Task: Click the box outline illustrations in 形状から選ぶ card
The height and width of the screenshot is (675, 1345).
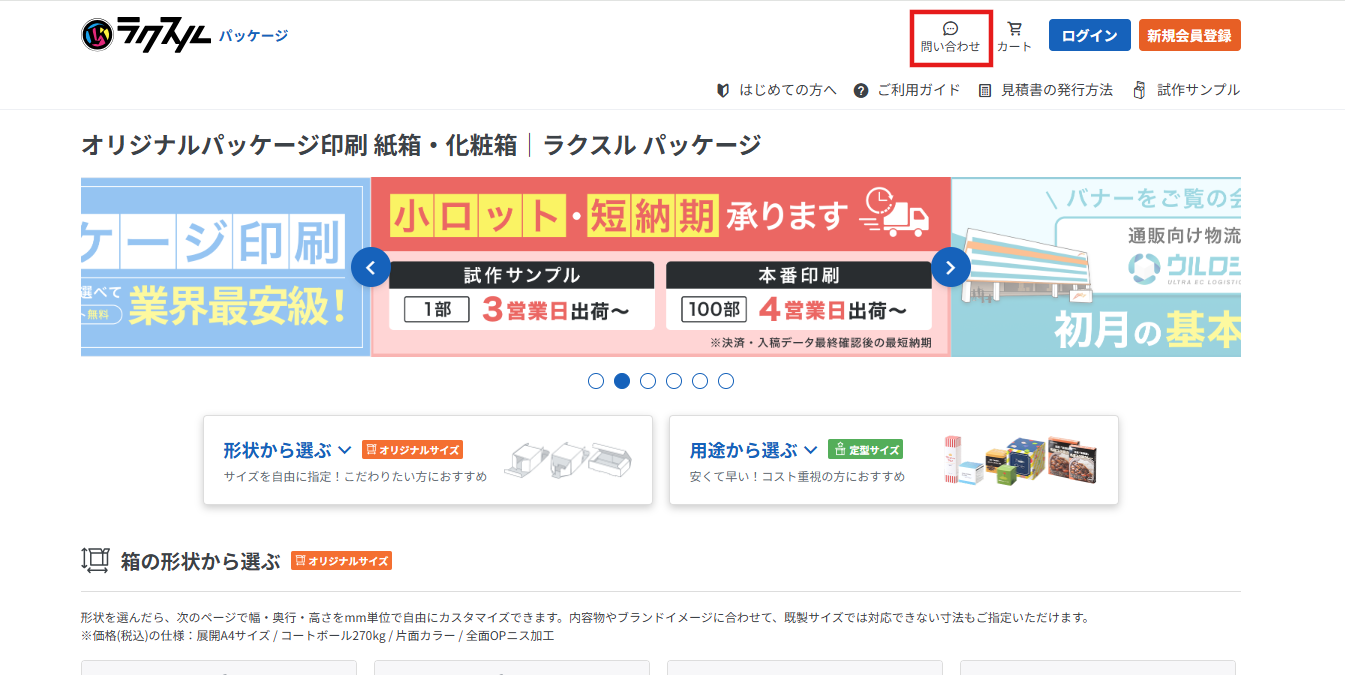Action: click(x=568, y=461)
